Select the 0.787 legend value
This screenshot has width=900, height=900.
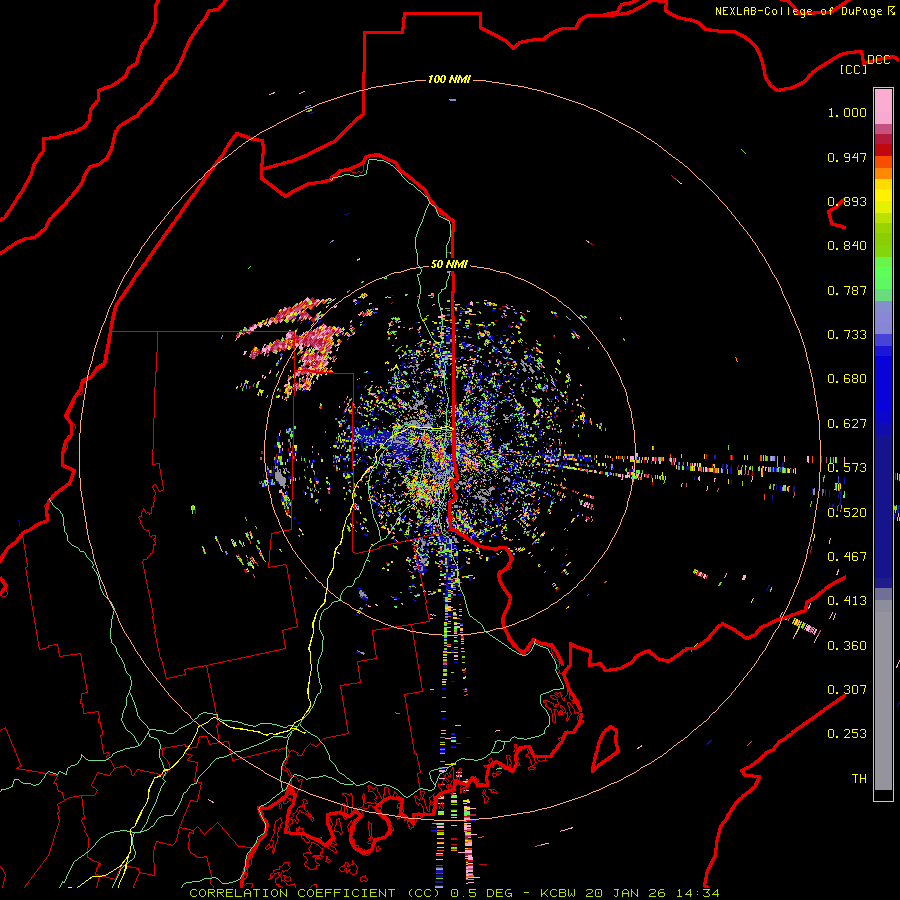tap(847, 290)
